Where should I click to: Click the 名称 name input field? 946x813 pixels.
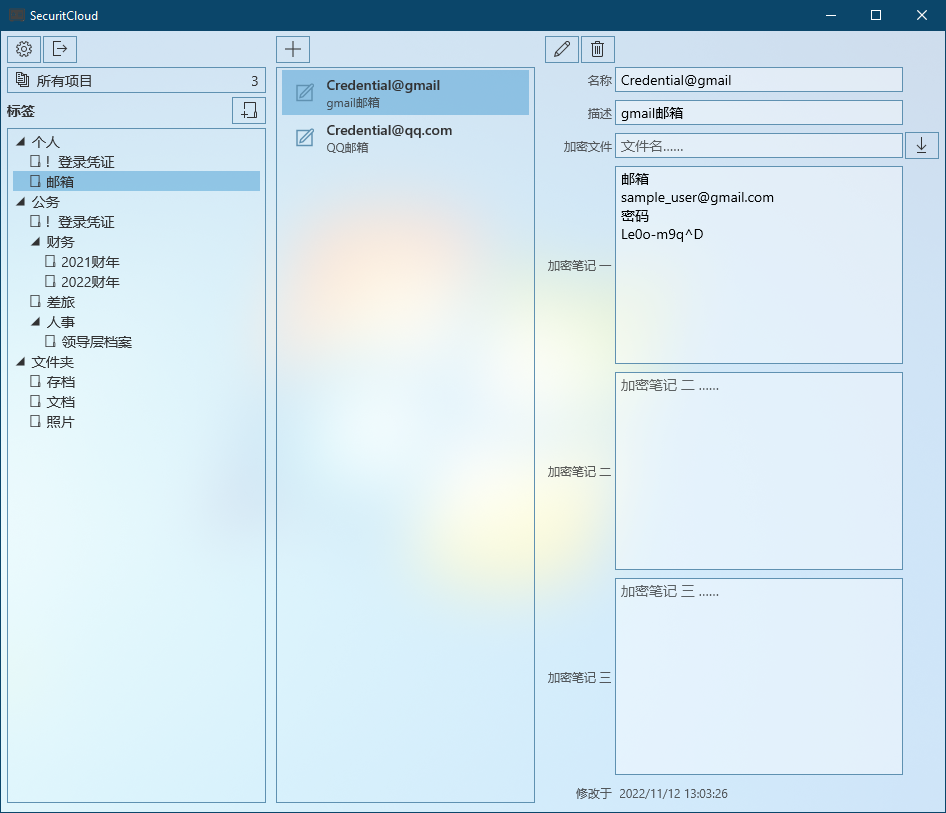(x=758, y=80)
